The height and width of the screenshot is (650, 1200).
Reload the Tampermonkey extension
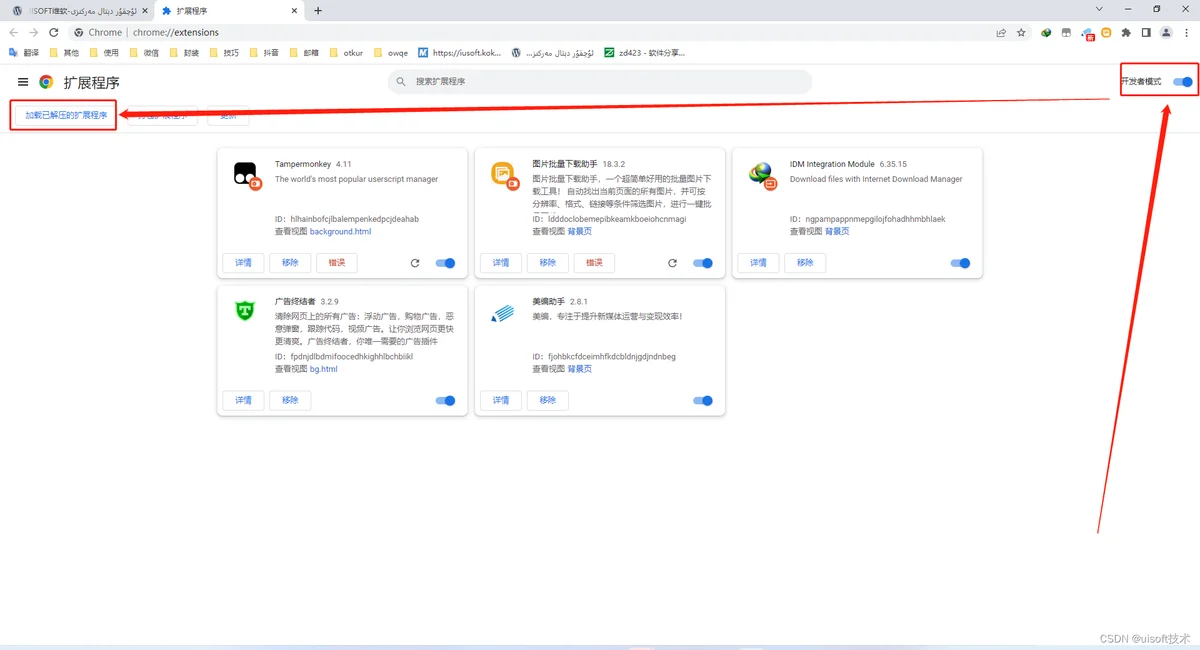coord(415,263)
